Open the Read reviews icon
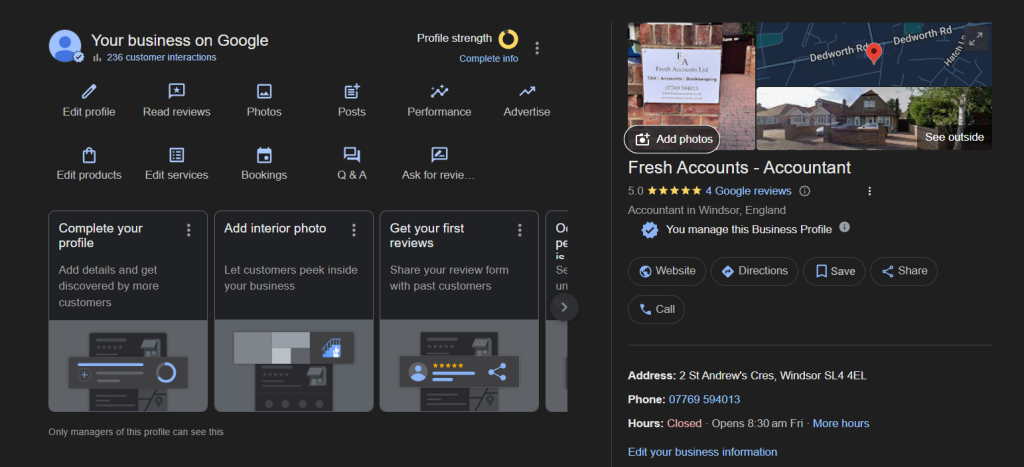Screen dimensions: 1024x467 [x=176, y=91]
